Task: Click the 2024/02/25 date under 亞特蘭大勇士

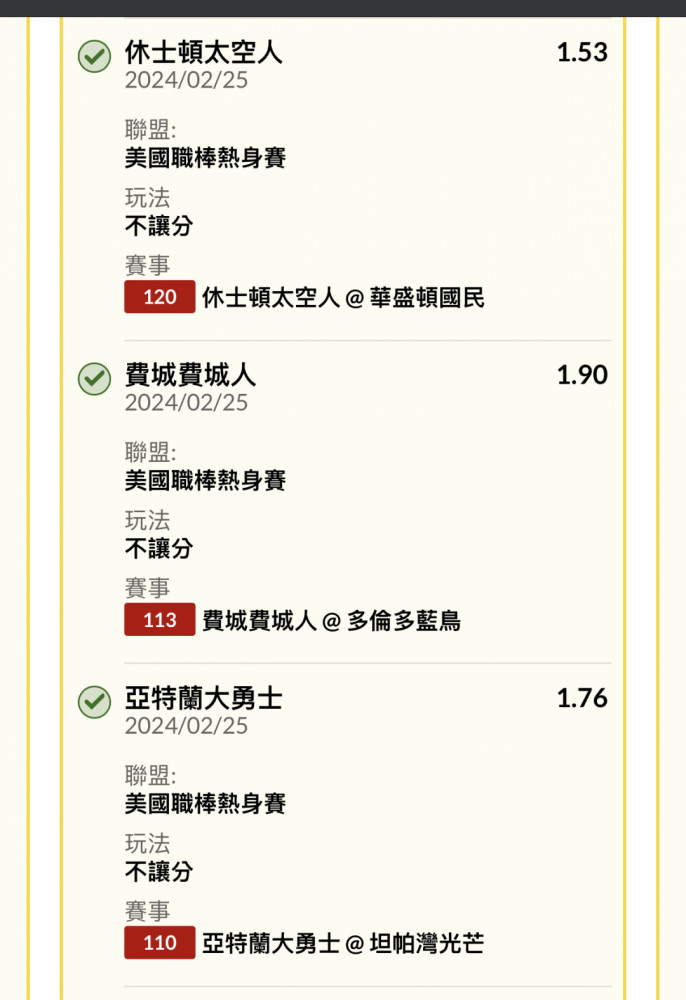Action: (x=186, y=726)
